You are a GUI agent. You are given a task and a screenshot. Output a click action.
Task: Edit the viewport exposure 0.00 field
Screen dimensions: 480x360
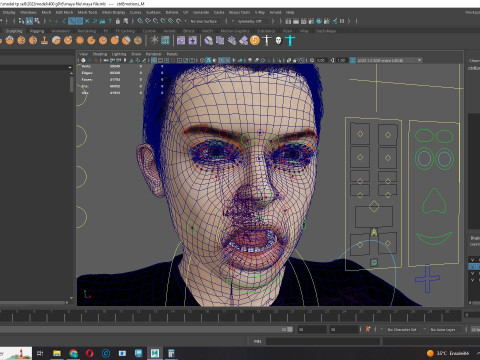[321, 60]
